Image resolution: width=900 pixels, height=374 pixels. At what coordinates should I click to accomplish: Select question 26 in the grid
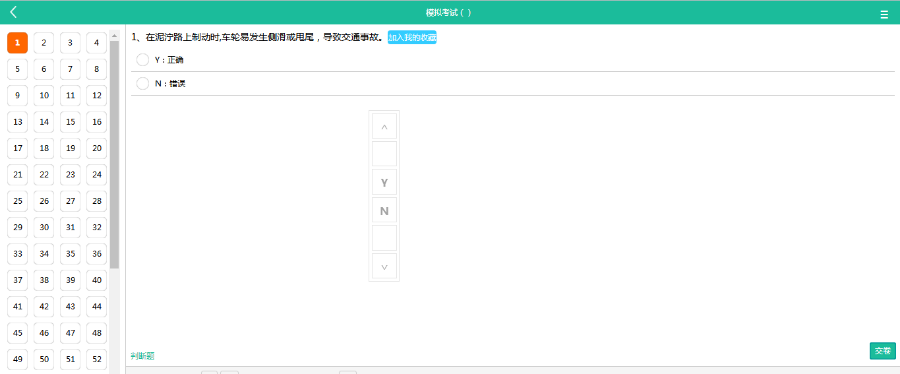pos(44,201)
